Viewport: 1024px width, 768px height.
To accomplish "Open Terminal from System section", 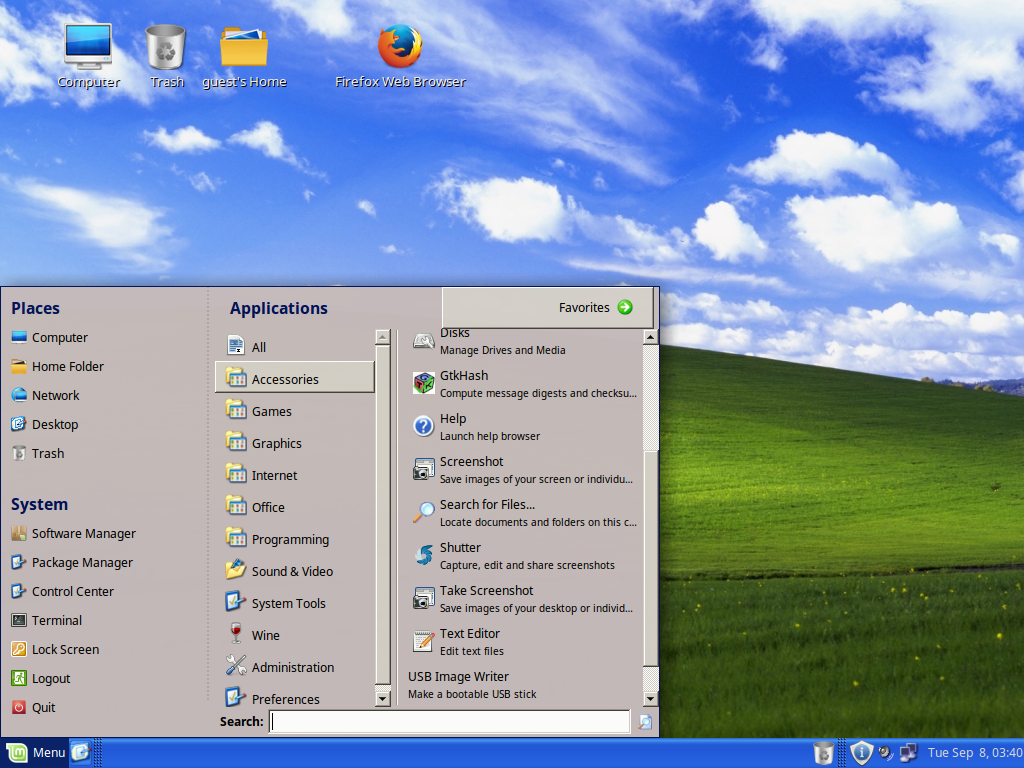I will click(56, 620).
